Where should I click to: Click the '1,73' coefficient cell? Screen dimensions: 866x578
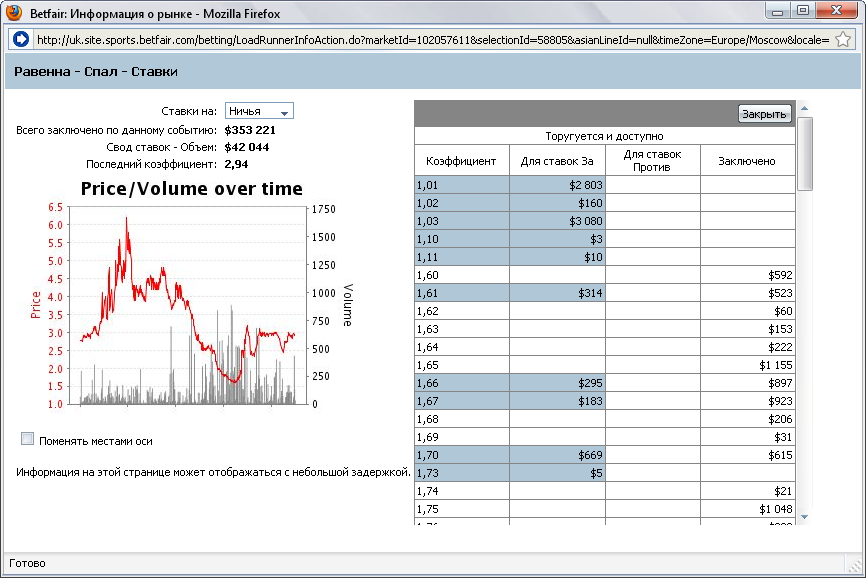pyautogui.click(x=462, y=473)
